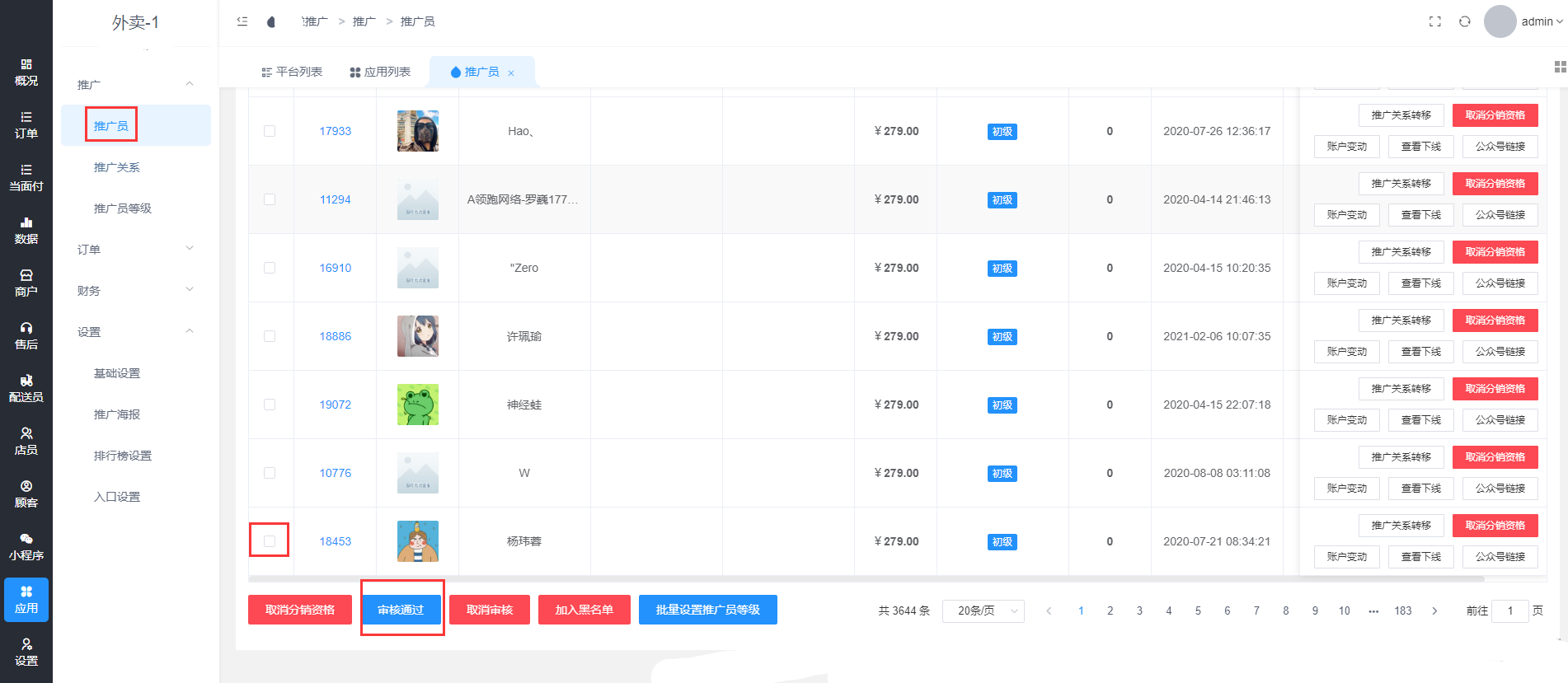Expand the 财务 menu group

(x=136, y=290)
